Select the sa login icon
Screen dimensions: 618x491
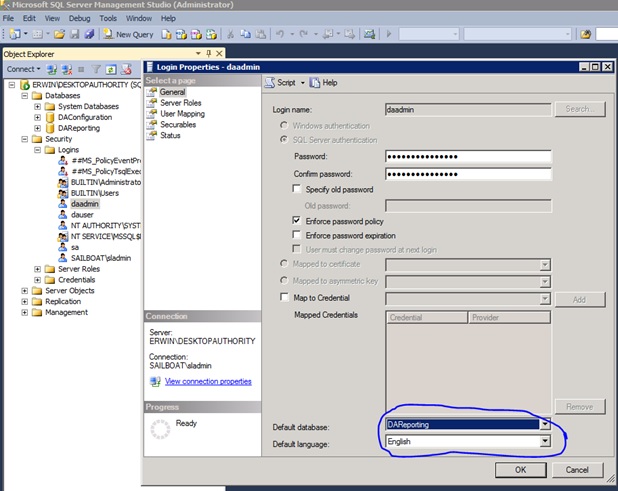(62, 246)
